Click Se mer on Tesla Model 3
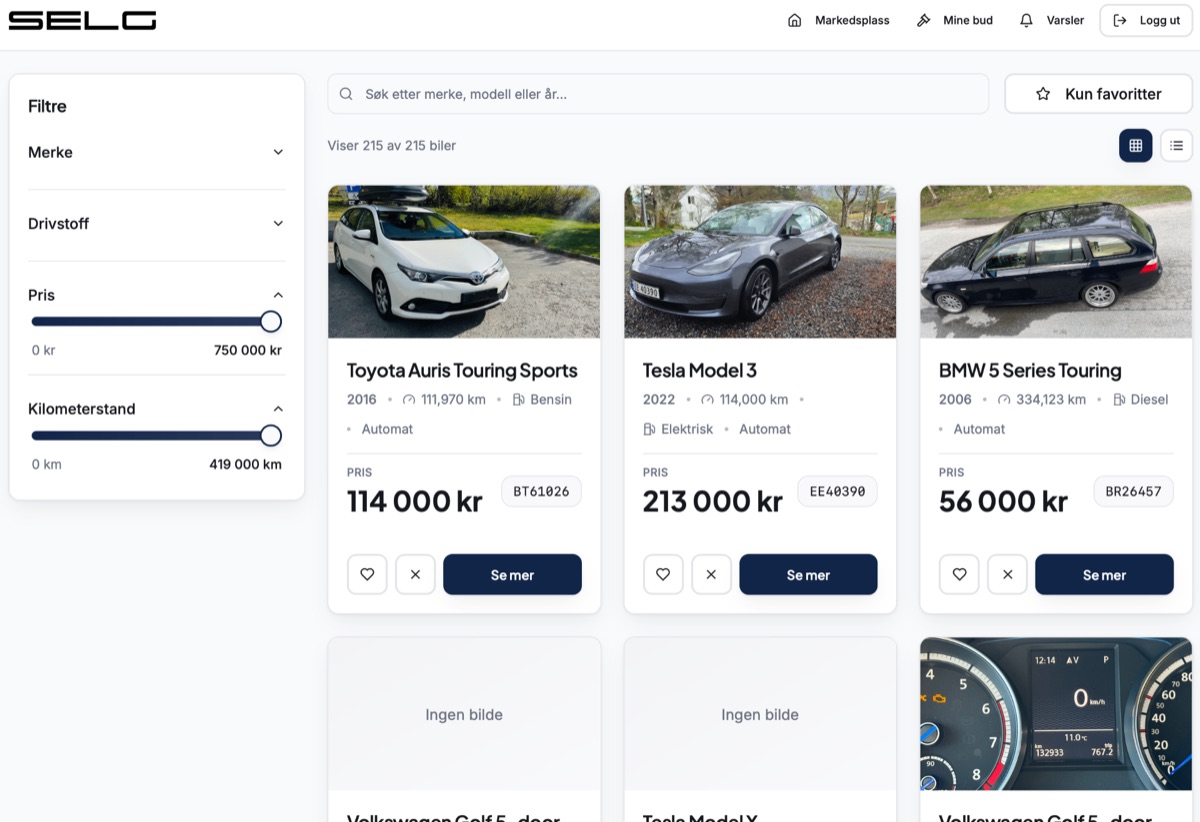Screen dimensions: 1200x822 point(808,575)
